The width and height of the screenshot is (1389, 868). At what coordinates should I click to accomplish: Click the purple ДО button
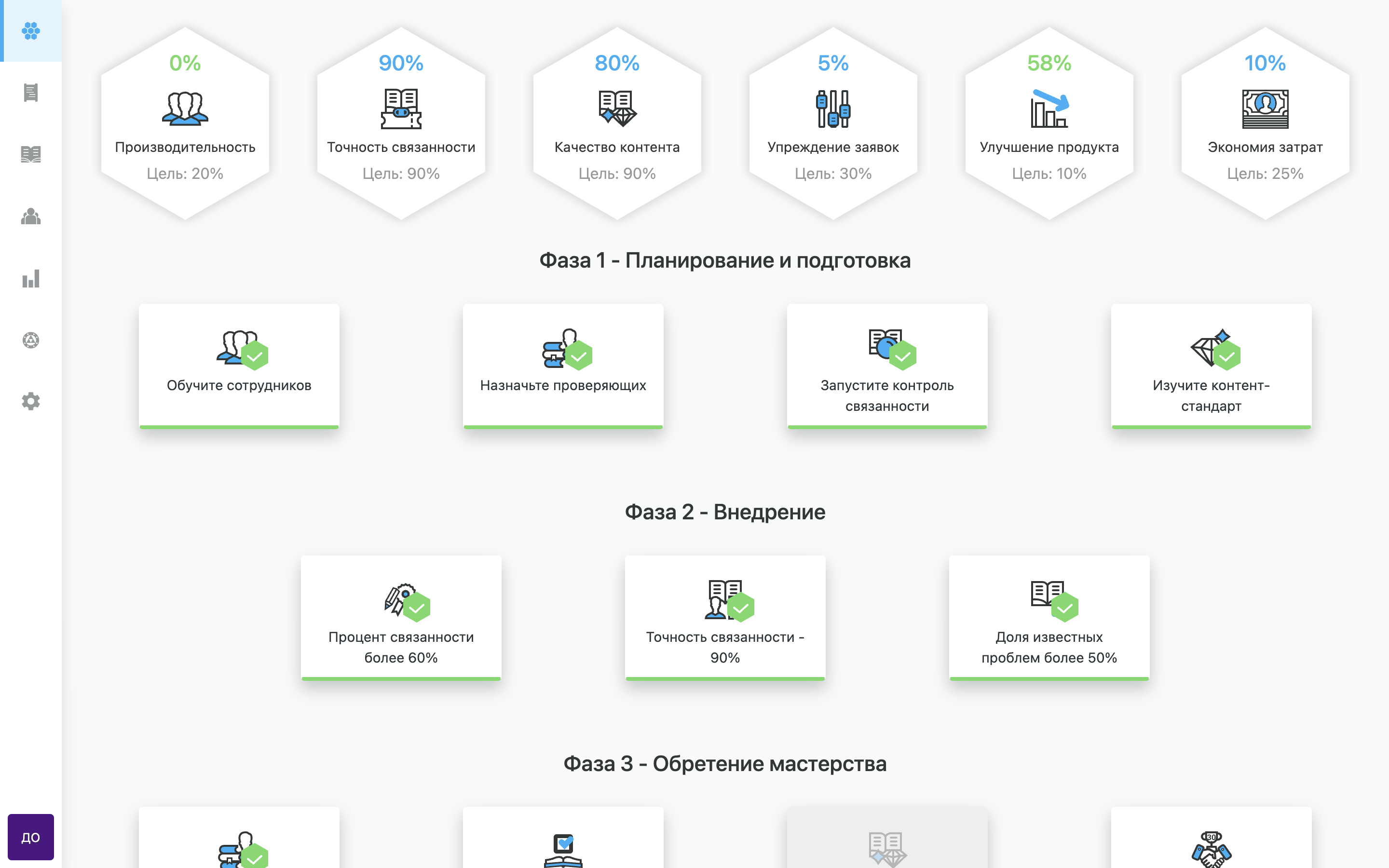31,838
